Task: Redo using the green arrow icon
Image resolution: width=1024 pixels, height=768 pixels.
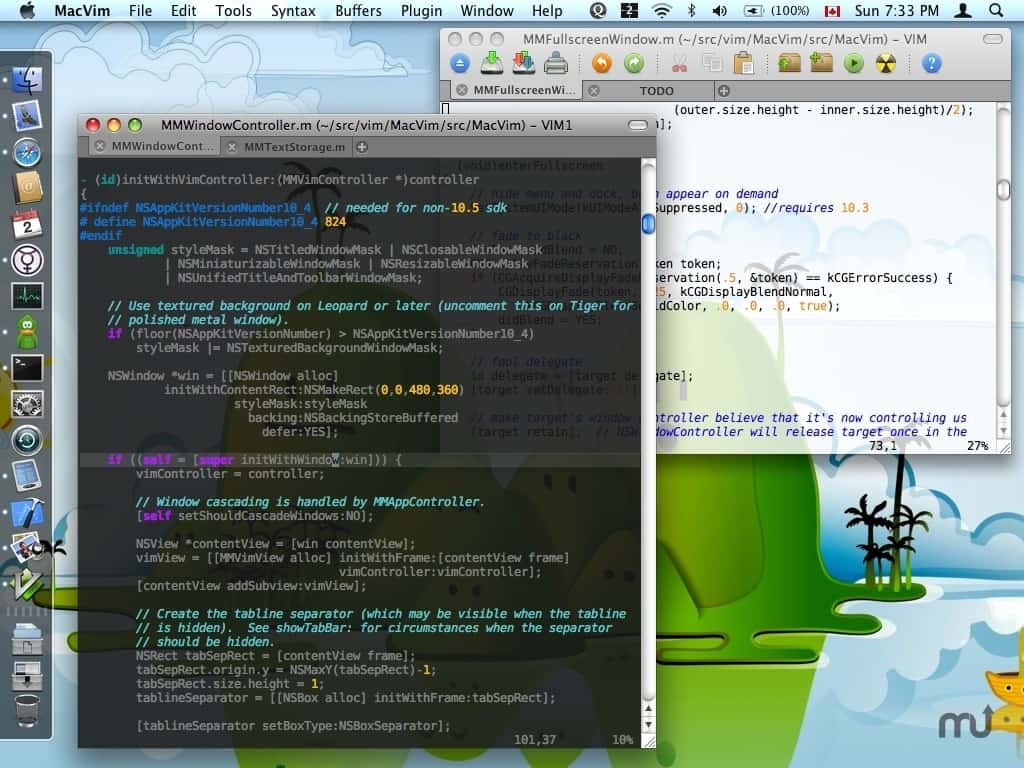Action: pyautogui.click(x=633, y=64)
